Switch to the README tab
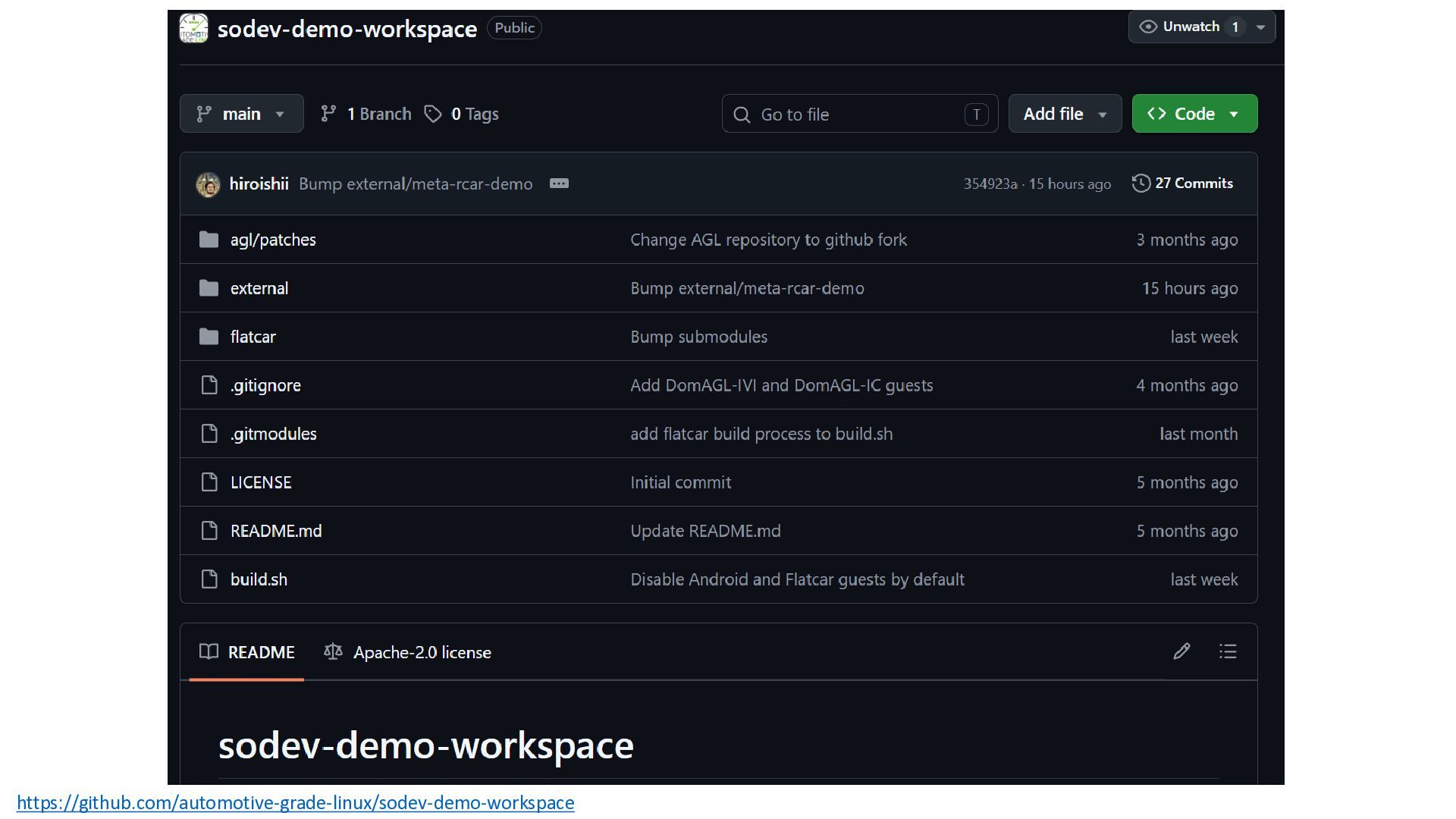Viewport: 1456px width, 819px height. pyautogui.click(x=246, y=652)
